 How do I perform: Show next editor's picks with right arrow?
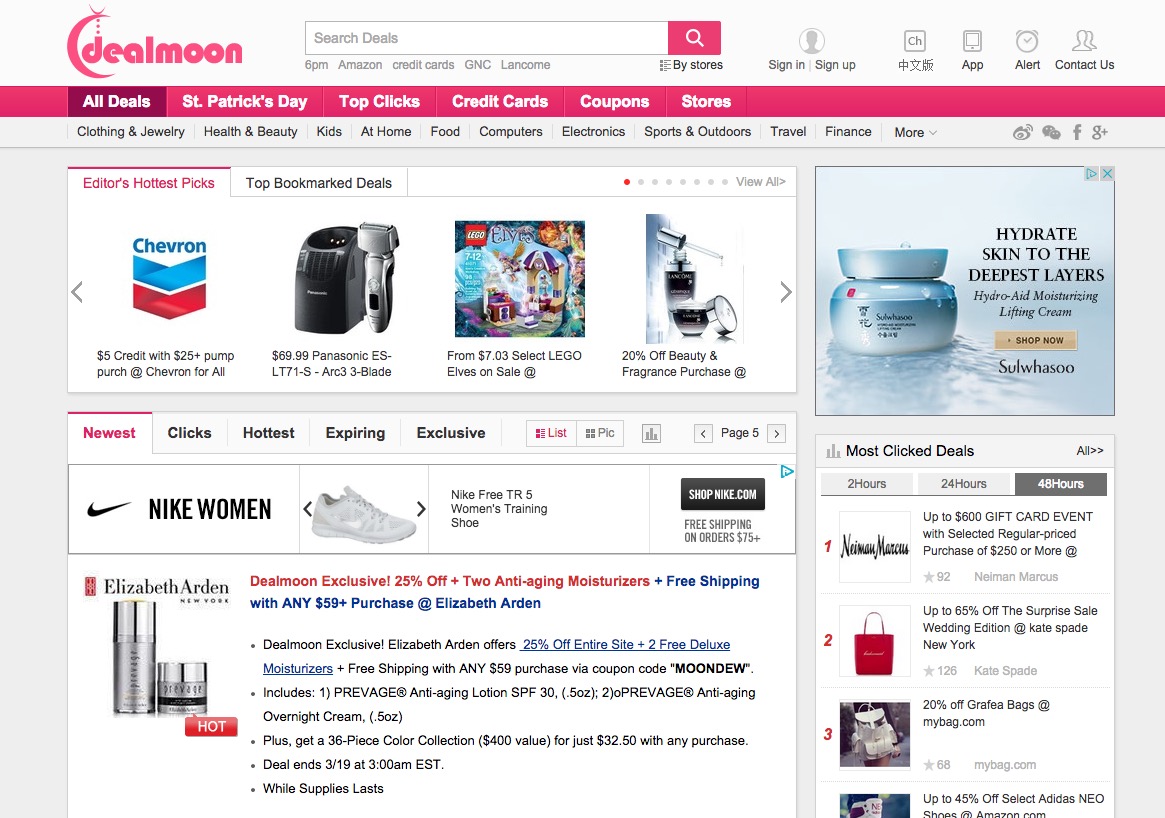(785, 292)
